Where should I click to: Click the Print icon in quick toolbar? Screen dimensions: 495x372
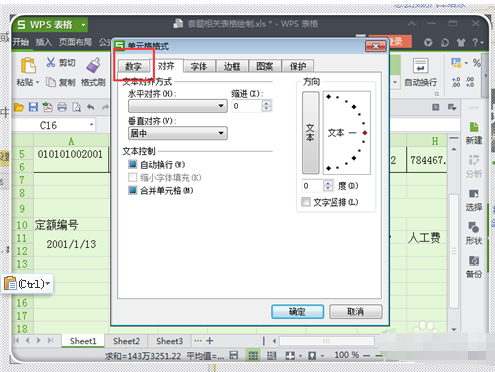click(62, 107)
